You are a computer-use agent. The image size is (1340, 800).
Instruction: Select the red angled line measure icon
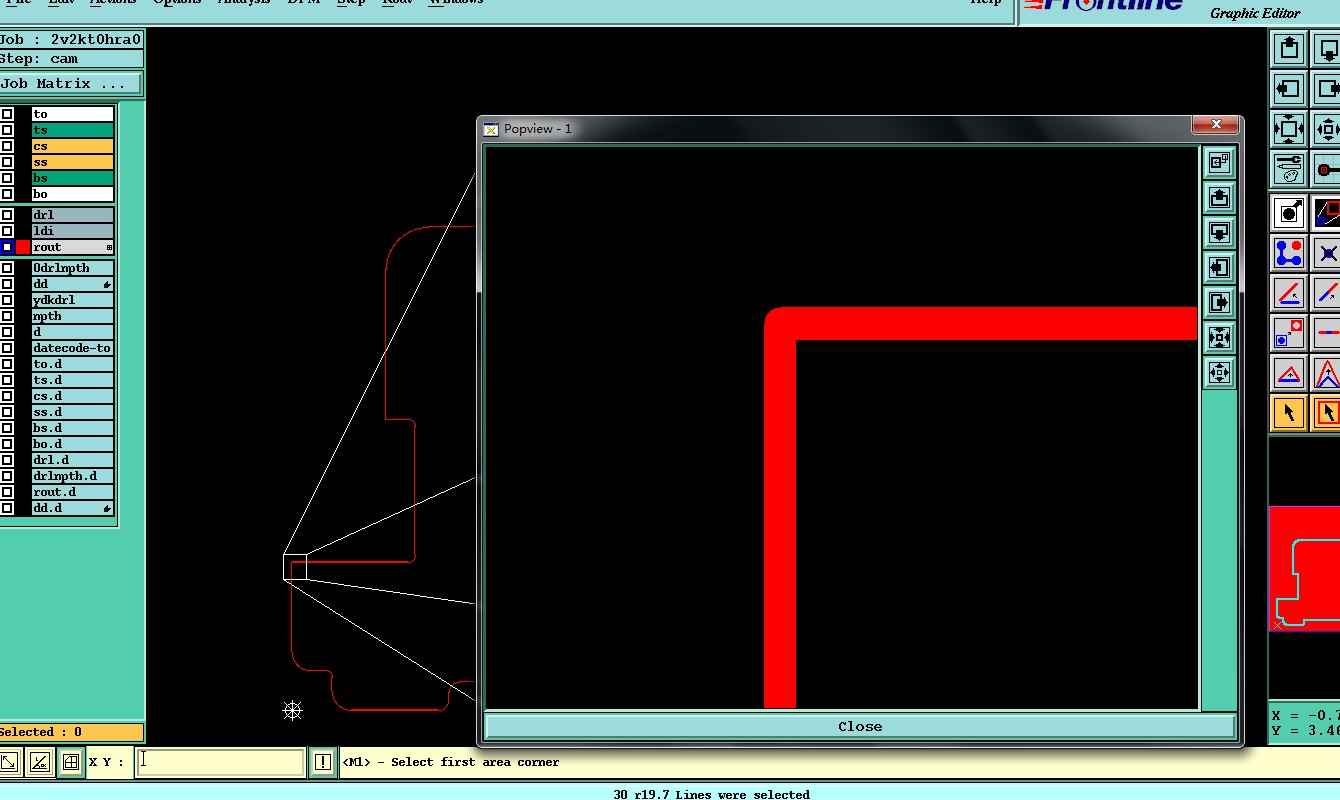coord(1289,292)
